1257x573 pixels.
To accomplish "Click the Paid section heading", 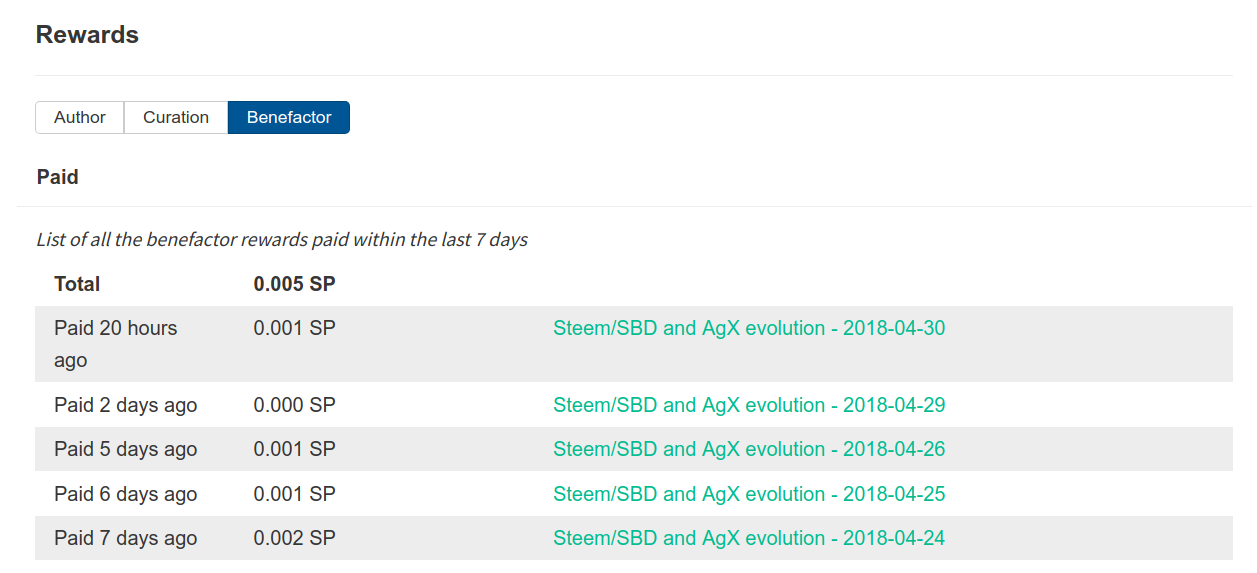I will coord(58,177).
